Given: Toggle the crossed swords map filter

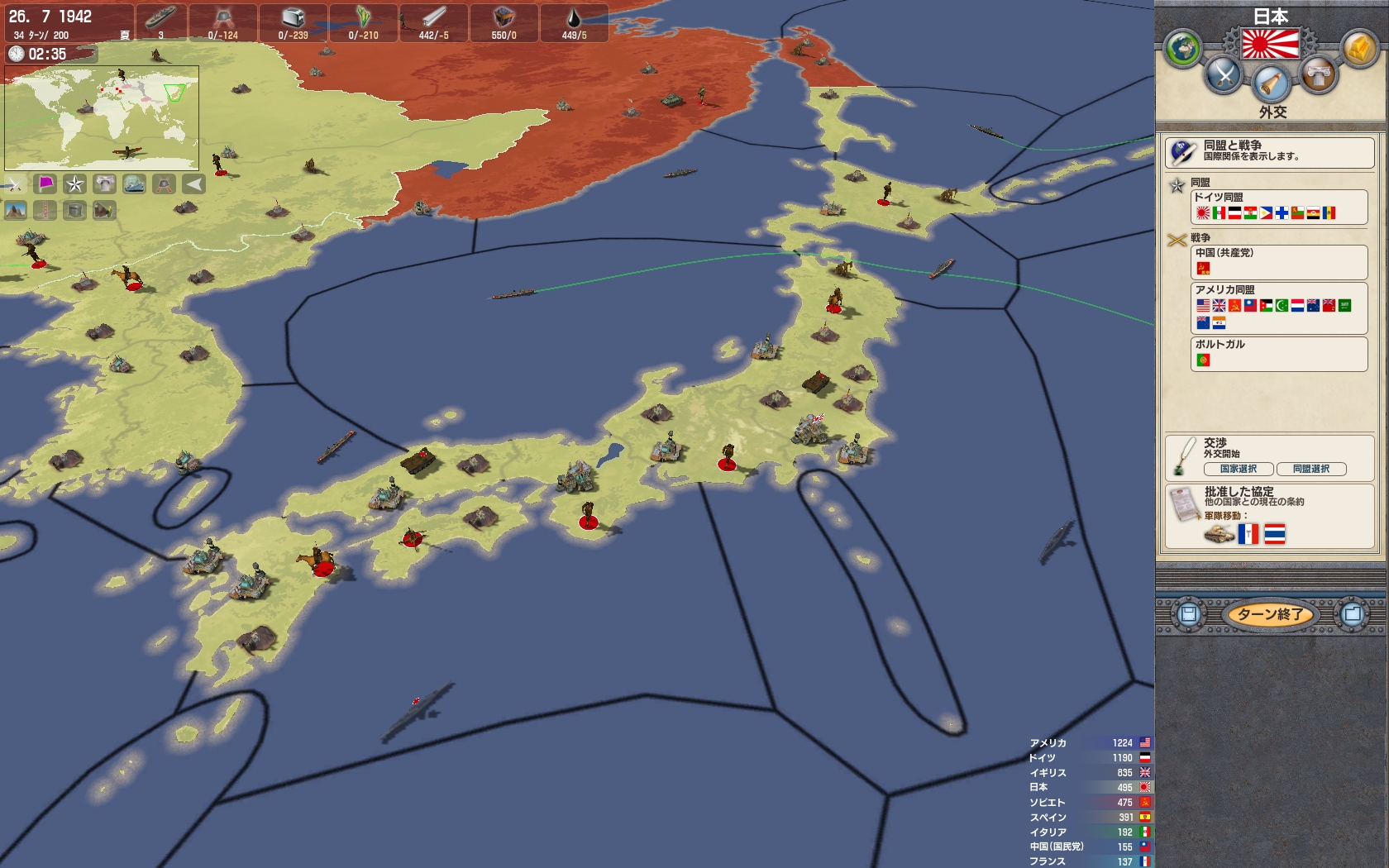Looking at the screenshot, I should point(15,184).
